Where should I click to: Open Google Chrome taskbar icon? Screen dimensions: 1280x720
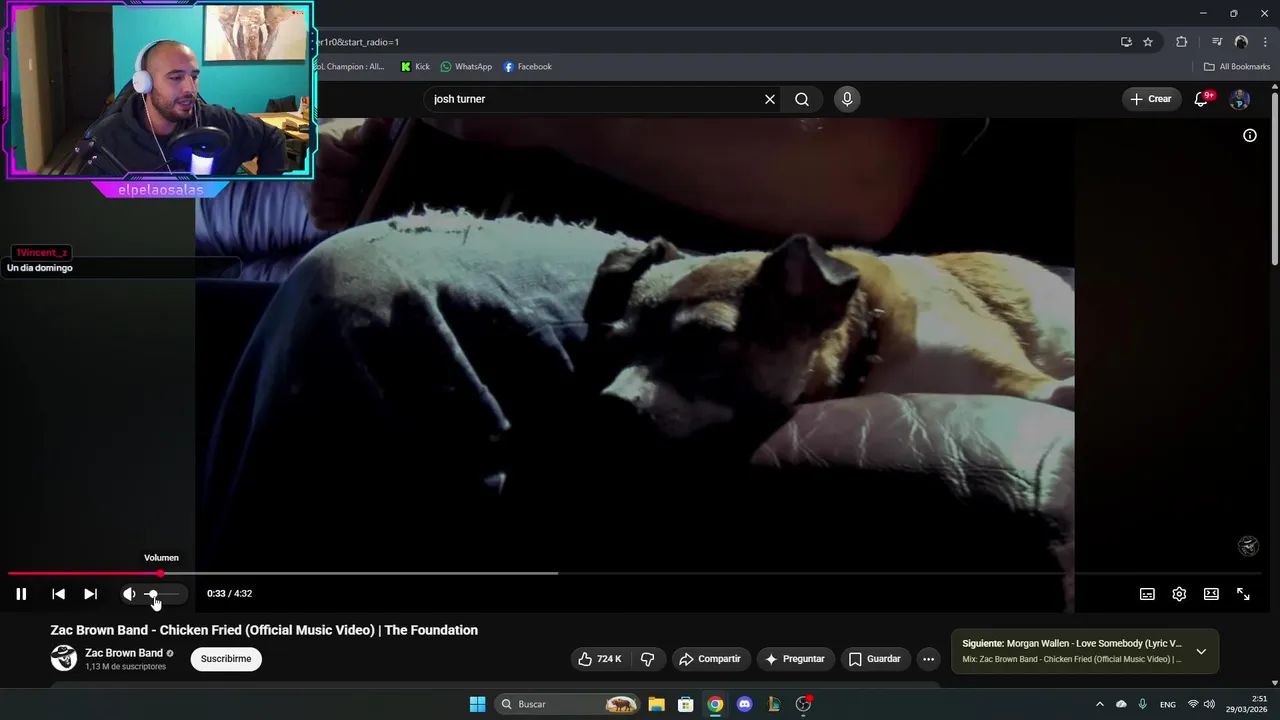pos(715,704)
